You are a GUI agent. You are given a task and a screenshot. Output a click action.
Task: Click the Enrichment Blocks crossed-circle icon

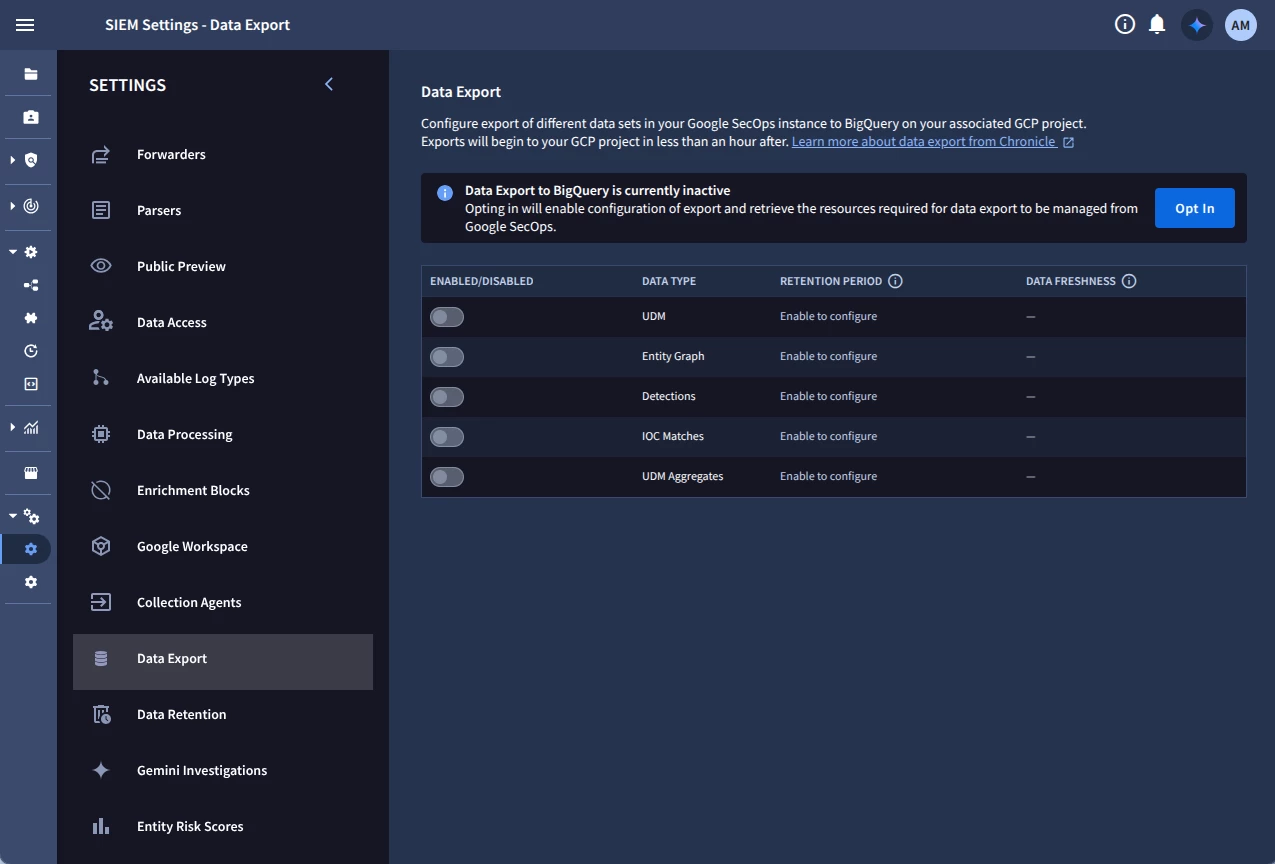(101, 490)
